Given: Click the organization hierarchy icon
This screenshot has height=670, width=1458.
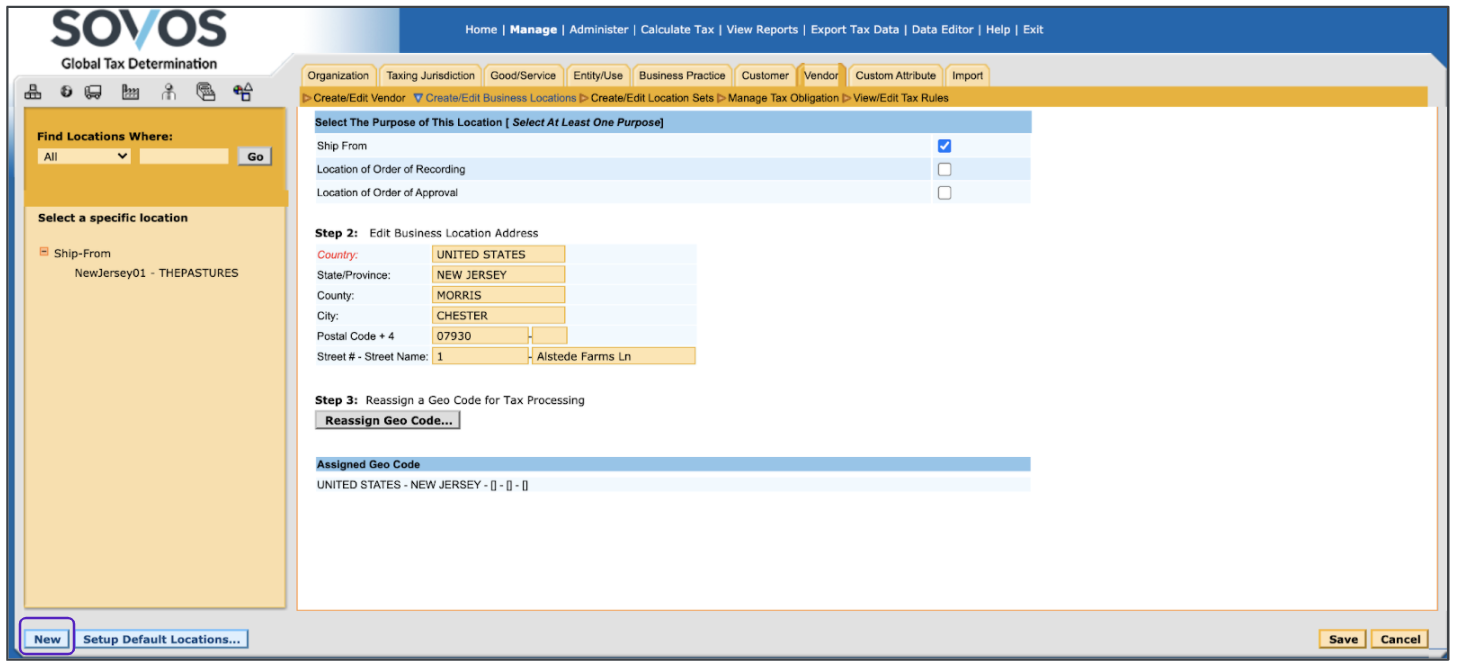Looking at the screenshot, I should click(33, 93).
